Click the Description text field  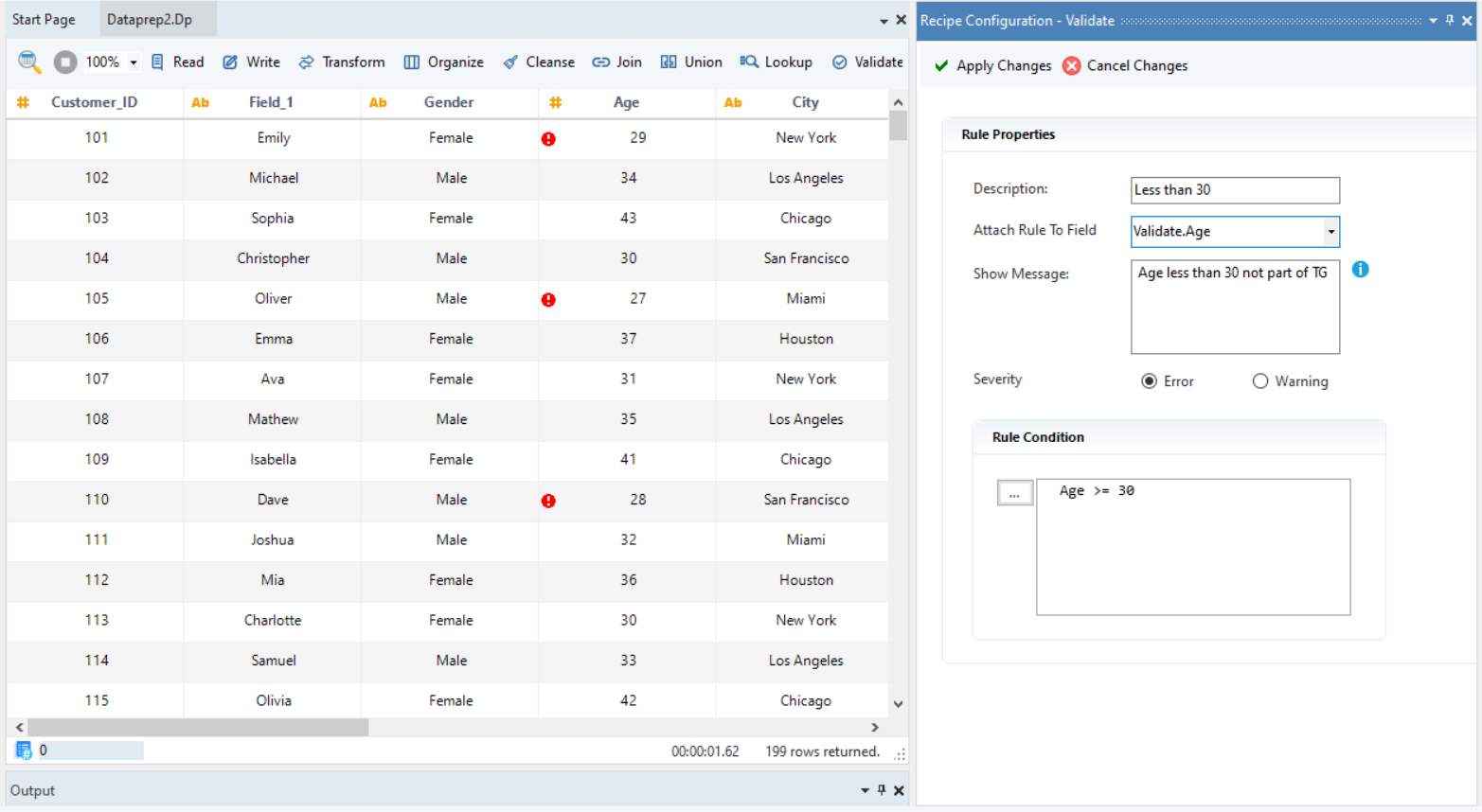1235,190
